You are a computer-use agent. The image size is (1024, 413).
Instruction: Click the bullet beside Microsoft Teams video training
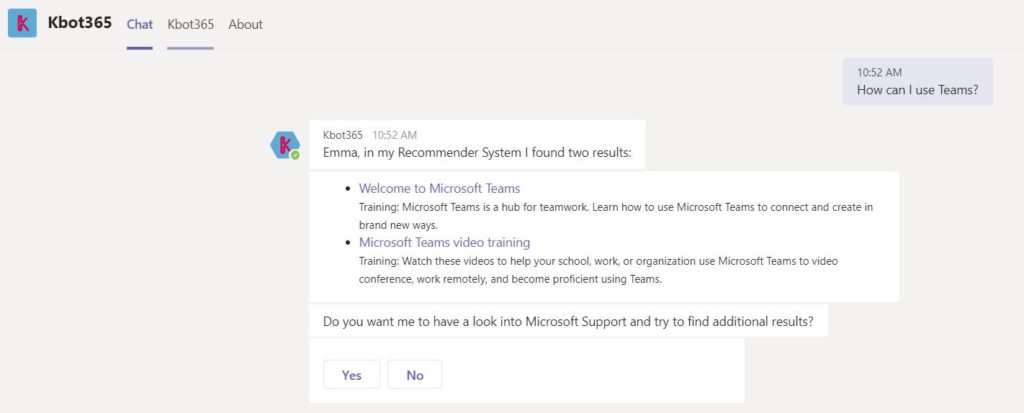click(348, 243)
